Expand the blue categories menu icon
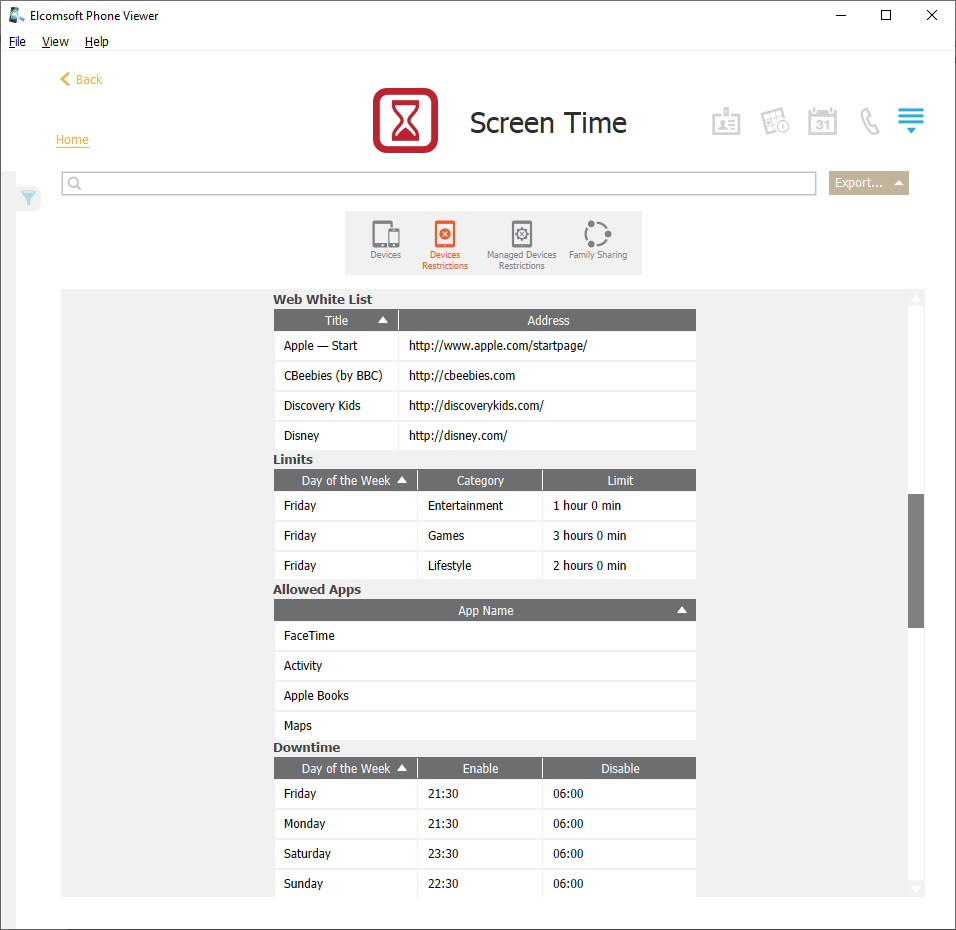The width and height of the screenshot is (956, 930). (x=910, y=121)
